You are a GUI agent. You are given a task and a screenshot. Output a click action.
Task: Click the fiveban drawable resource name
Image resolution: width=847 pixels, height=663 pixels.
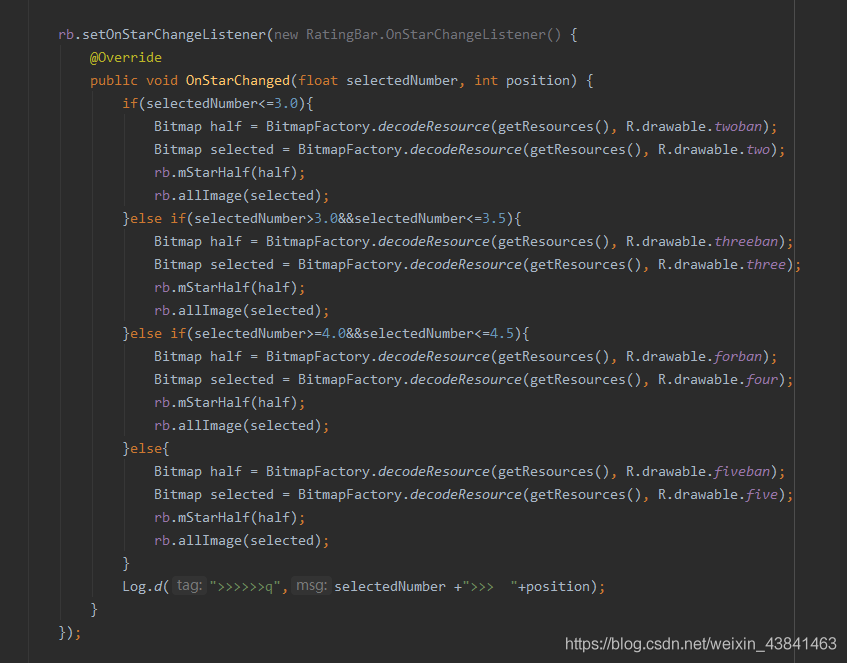point(742,472)
